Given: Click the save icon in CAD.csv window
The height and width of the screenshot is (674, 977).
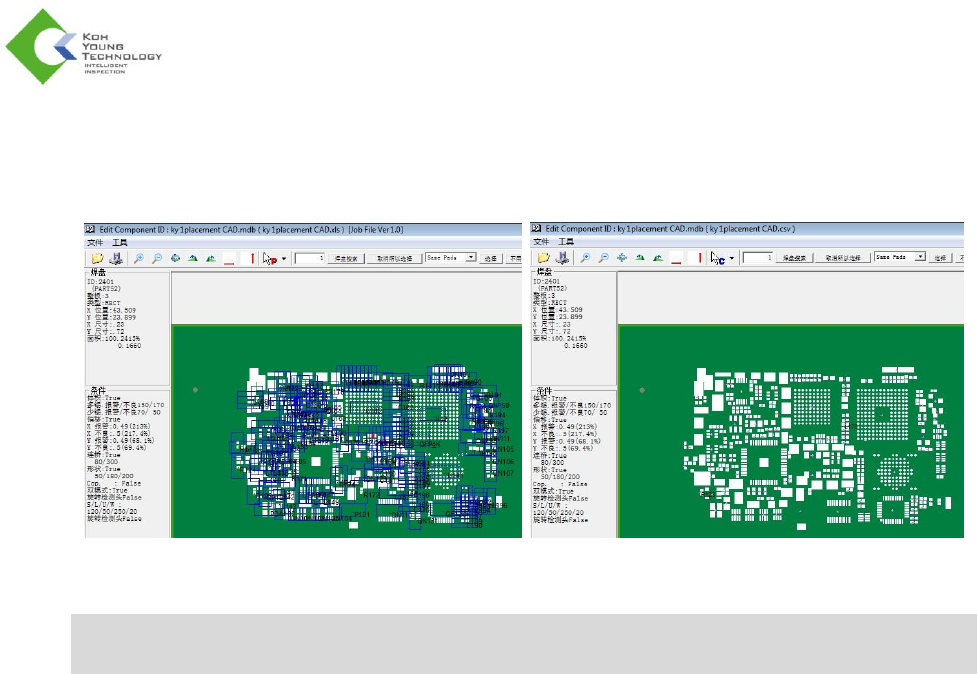Looking at the screenshot, I should coord(562,257).
